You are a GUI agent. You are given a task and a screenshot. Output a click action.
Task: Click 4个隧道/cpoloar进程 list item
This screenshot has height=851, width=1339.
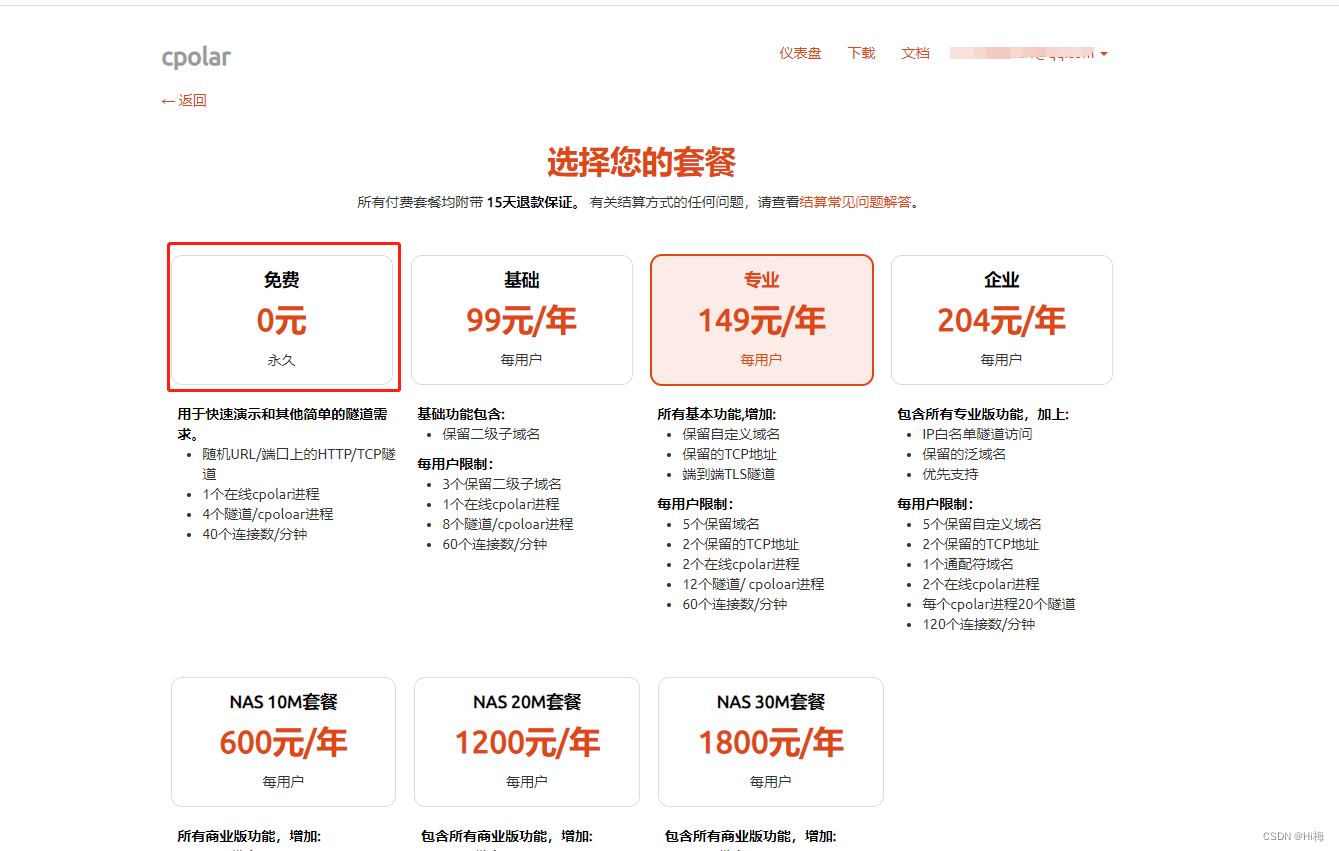click(x=267, y=514)
